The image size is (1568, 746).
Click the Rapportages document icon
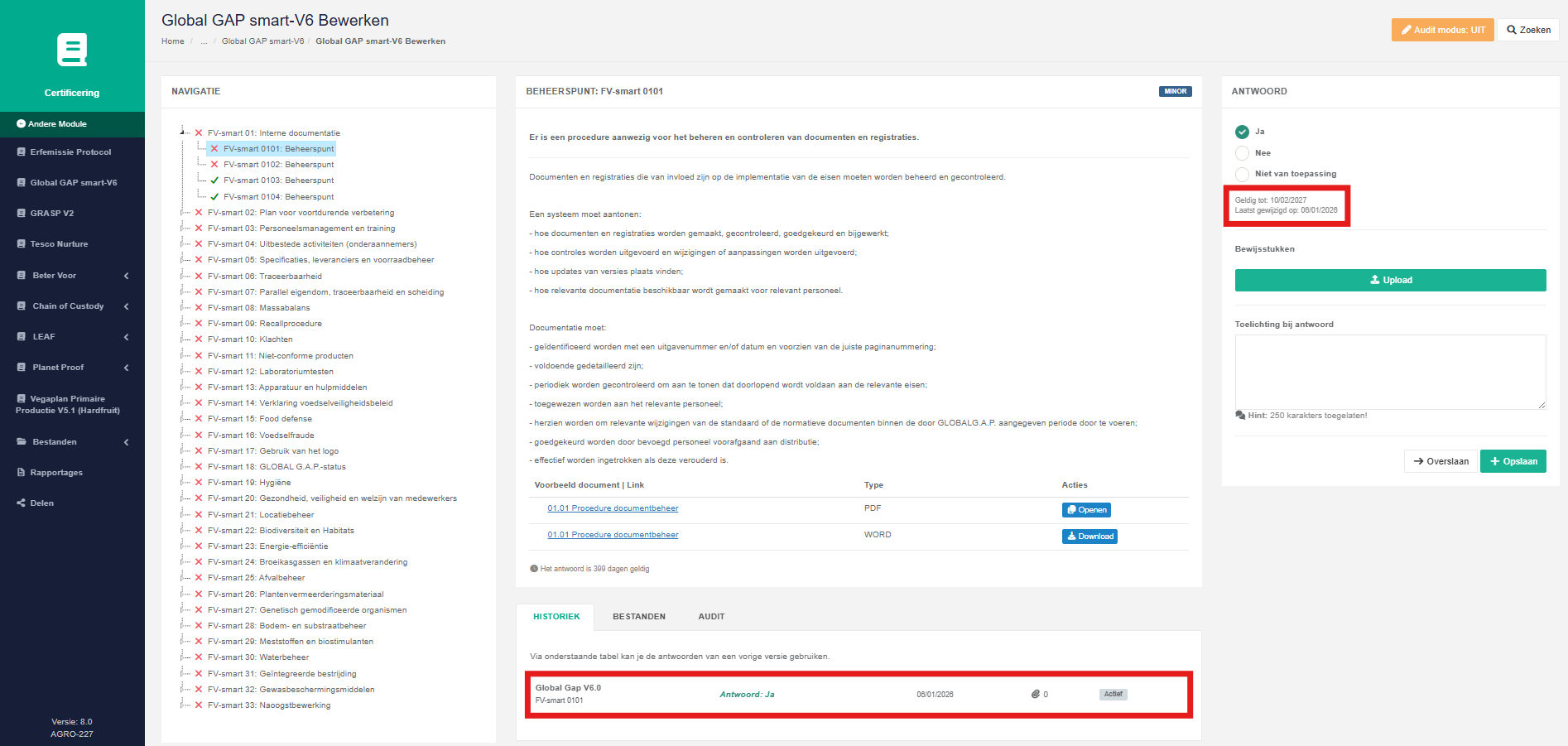(22, 473)
